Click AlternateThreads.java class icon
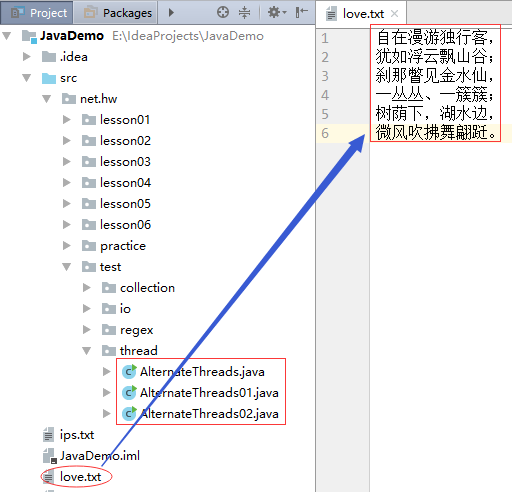This screenshot has height=492, width=512. click(x=129, y=372)
